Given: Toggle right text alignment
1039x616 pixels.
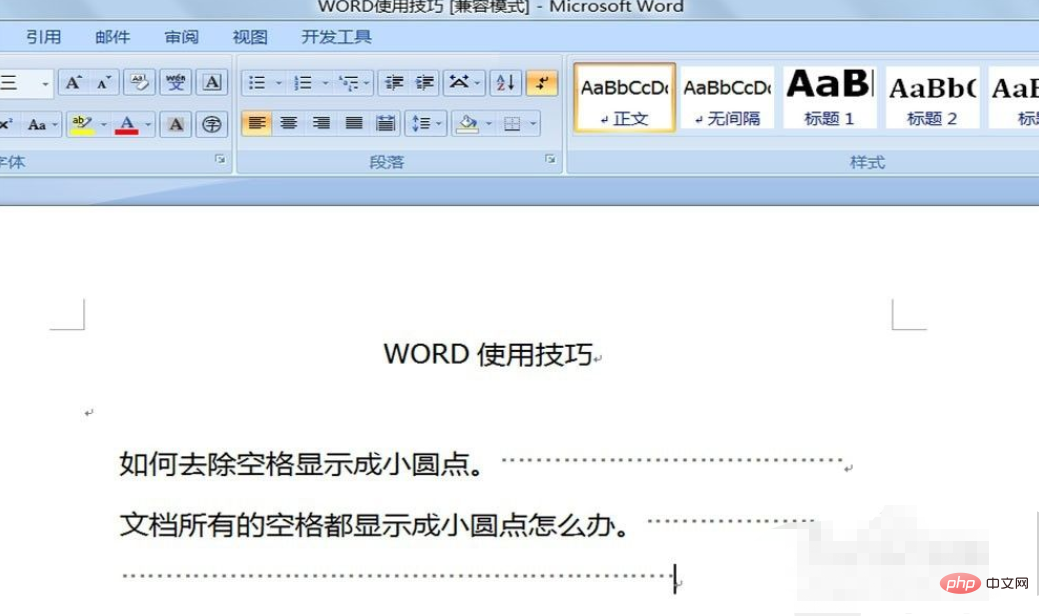Looking at the screenshot, I should (x=321, y=123).
